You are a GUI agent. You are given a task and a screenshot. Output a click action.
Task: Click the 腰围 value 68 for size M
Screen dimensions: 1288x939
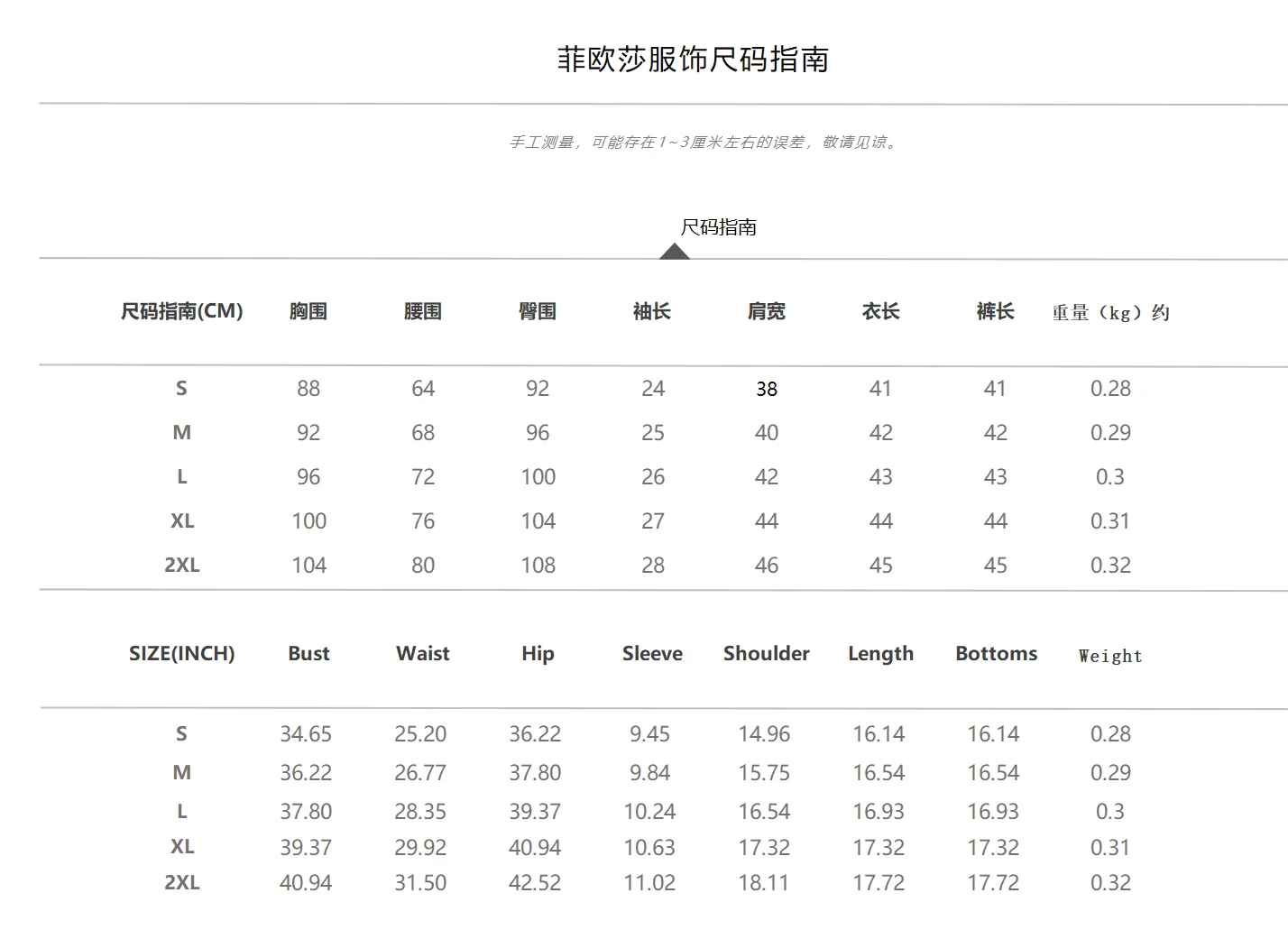coord(423,433)
